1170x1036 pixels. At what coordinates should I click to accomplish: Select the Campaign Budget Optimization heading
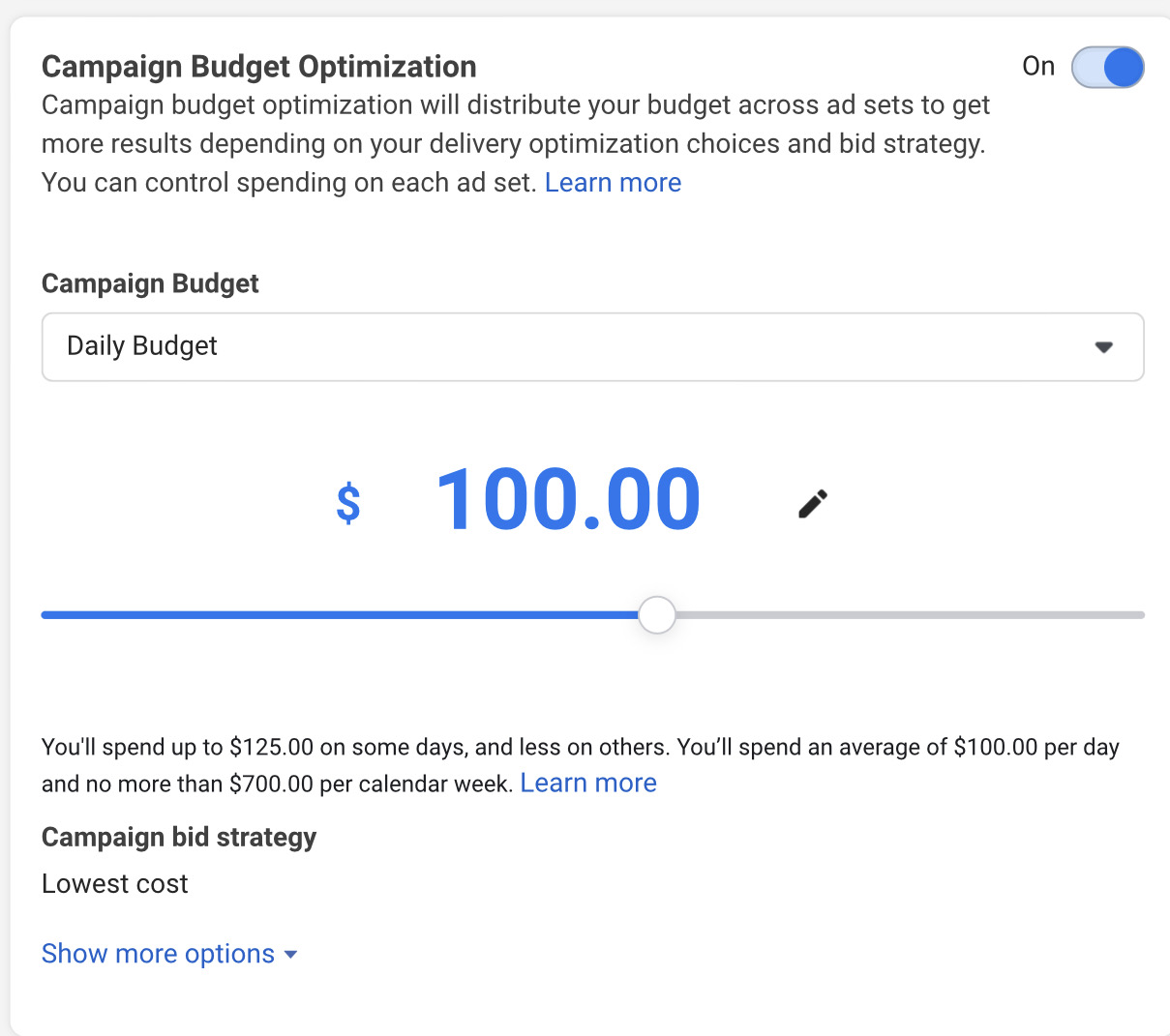point(258,66)
